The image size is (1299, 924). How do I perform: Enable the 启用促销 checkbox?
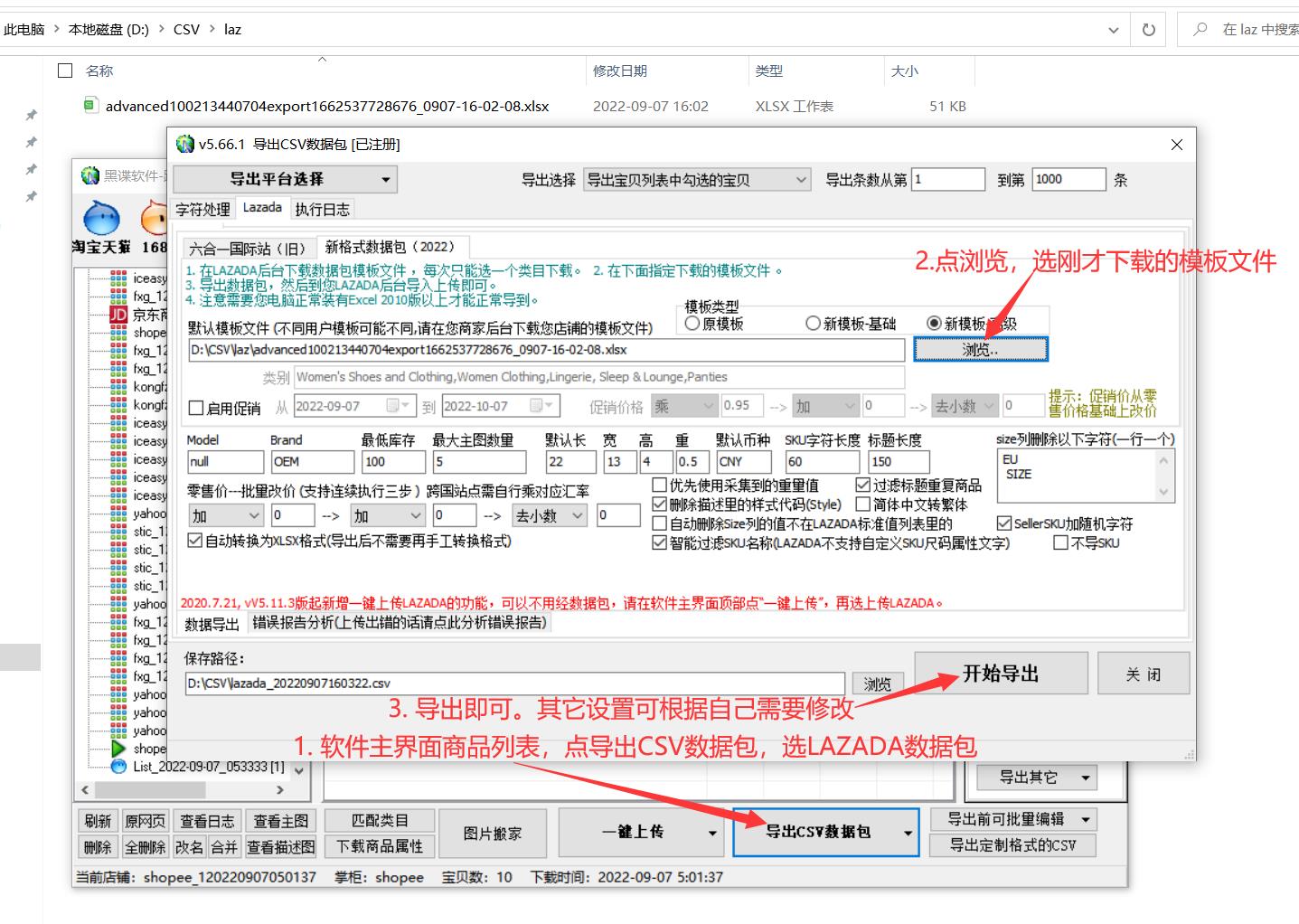195,408
